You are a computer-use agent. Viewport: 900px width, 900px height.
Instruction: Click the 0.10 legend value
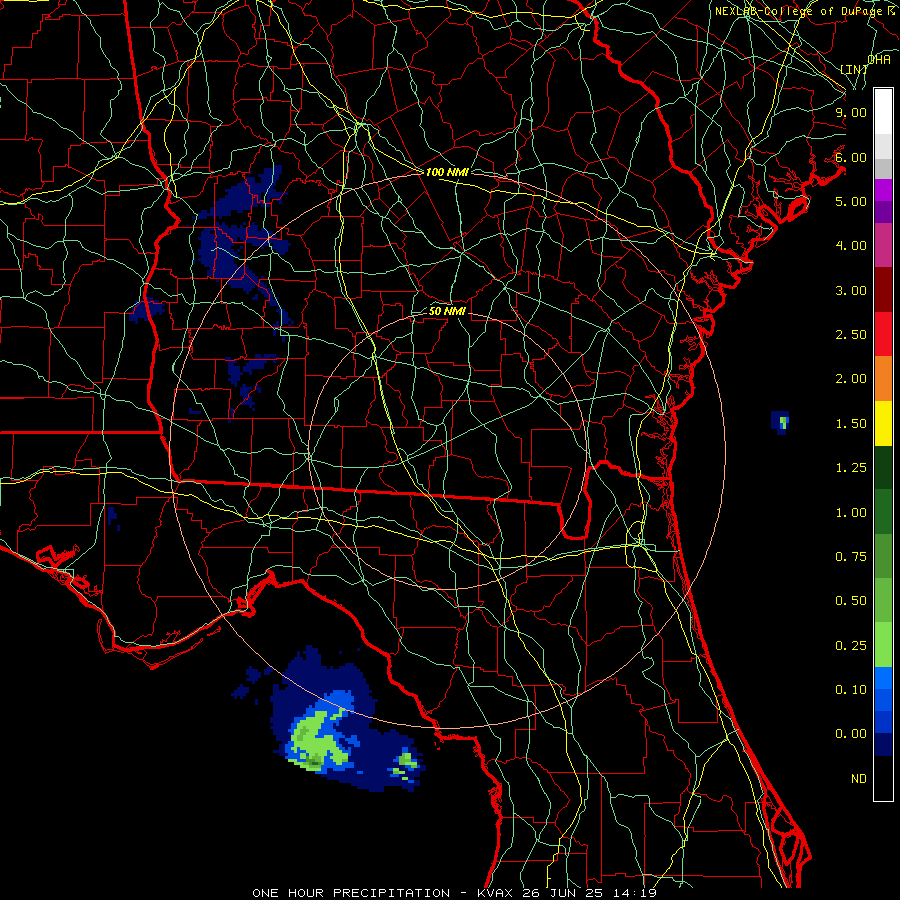point(851,690)
